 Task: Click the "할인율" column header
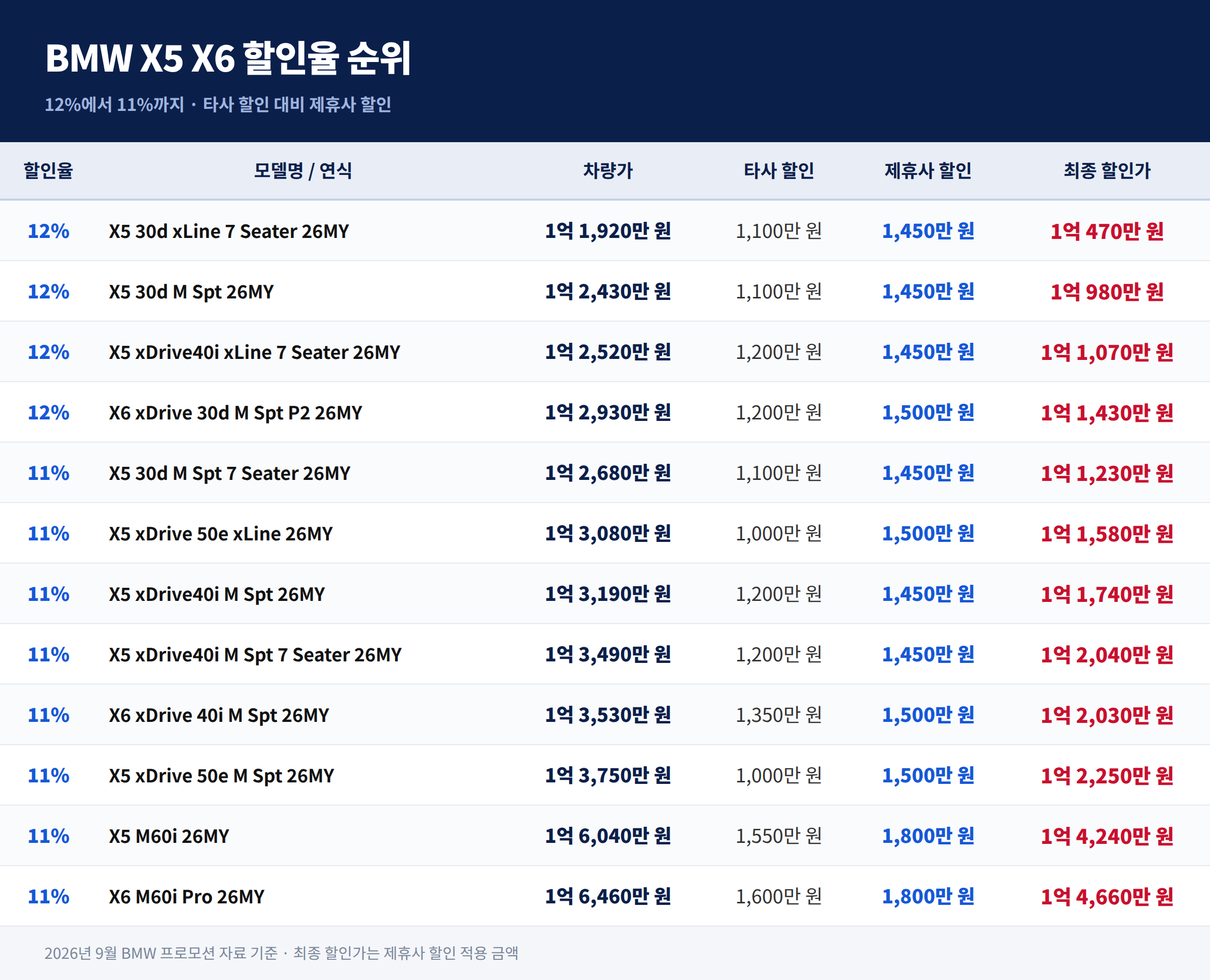tap(48, 170)
